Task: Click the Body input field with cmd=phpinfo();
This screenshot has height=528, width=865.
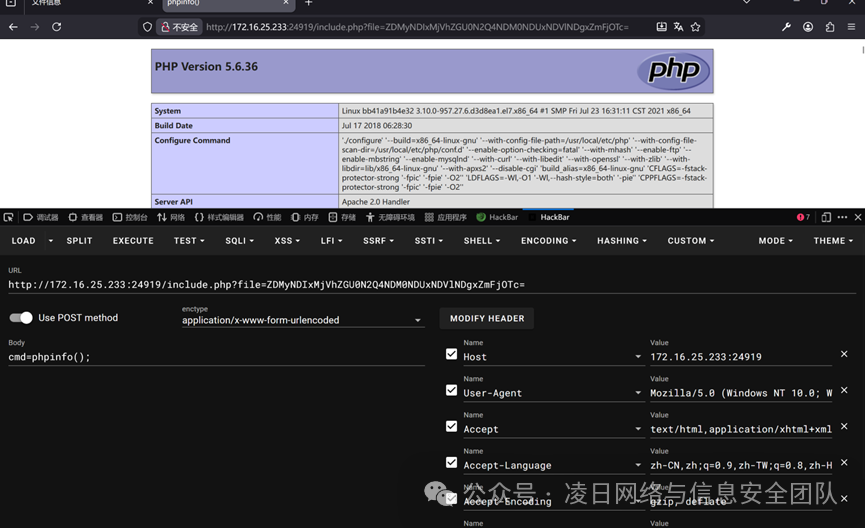Action: (216, 357)
